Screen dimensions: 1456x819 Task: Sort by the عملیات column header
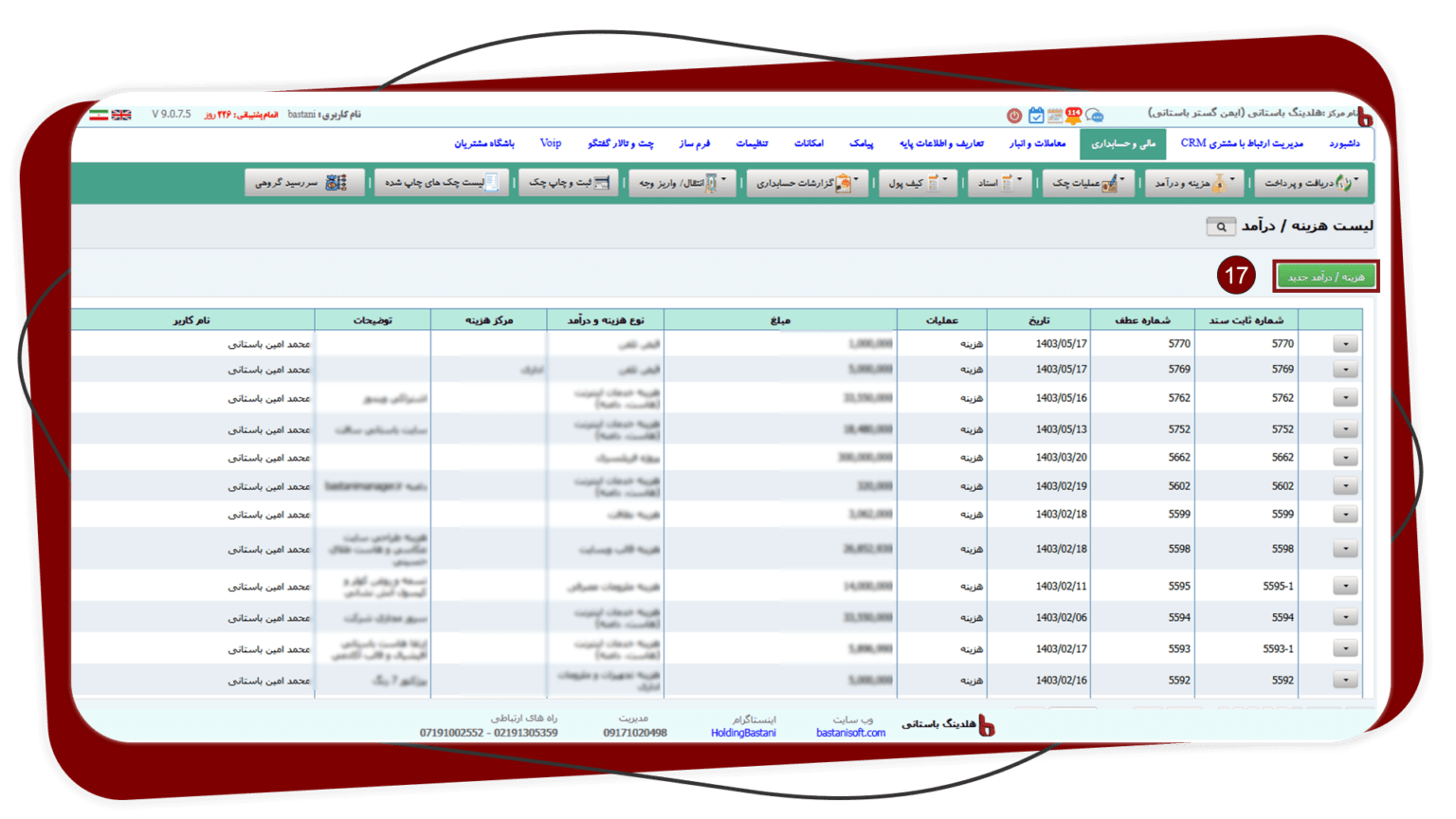(941, 320)
